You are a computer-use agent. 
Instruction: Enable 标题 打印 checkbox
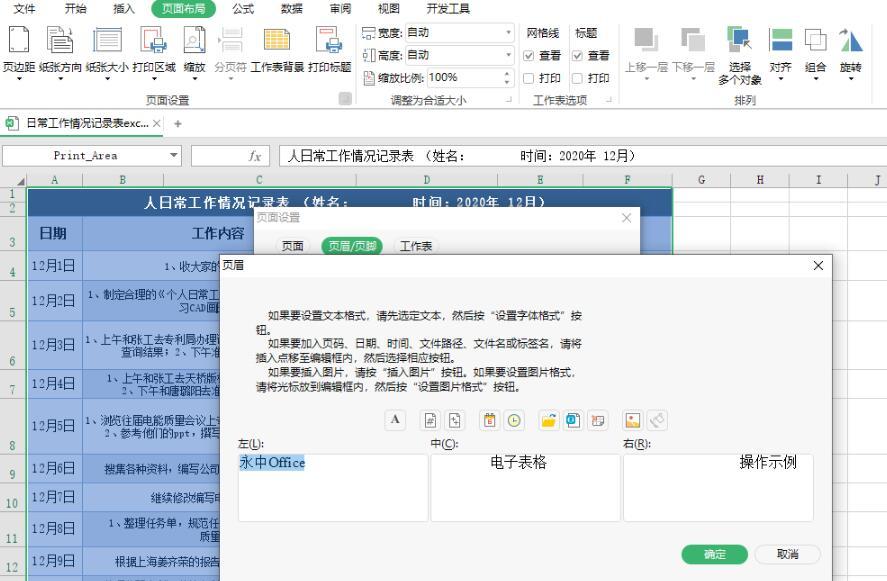pyautogui.click(x=578, y=78)
